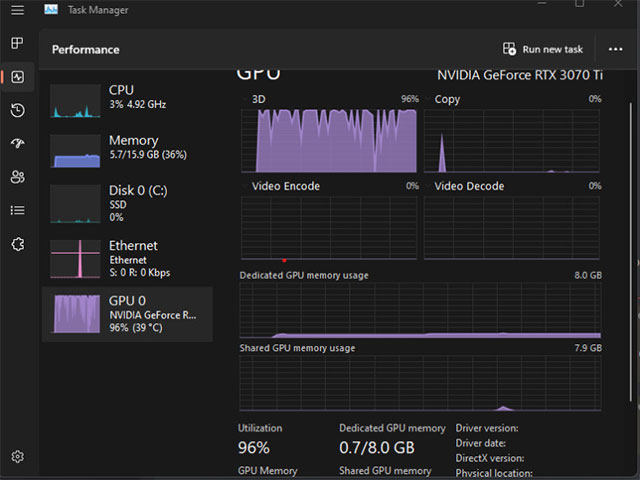The height and width of the screenshot is (480, 640).
Task: Open the hamburger navigation menu
Action: (17, 10)
